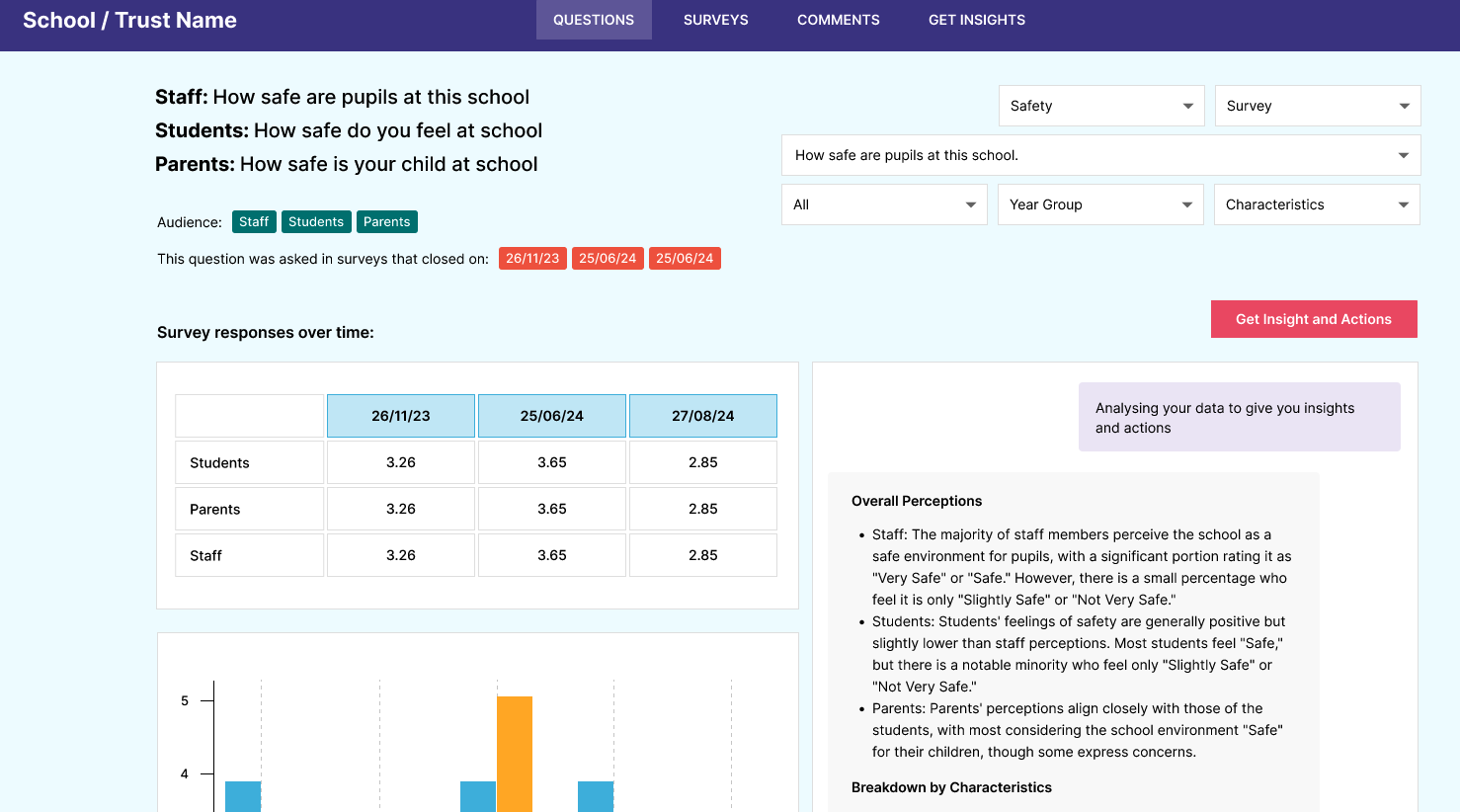1460x812 pixels.
Task: Click the 26/11/23 table column header
Action: pos(401,416)
